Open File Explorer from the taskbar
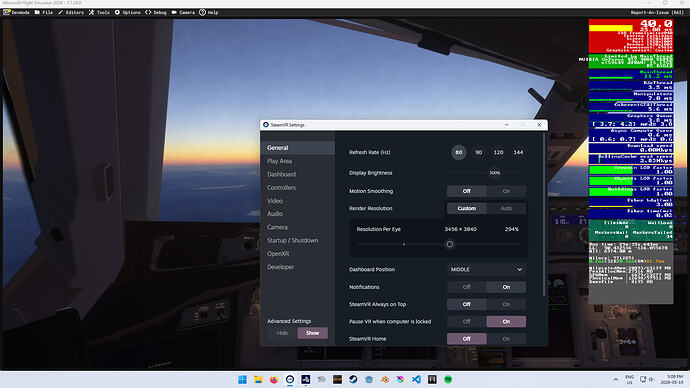 pyautogui.click(x=258, y=380)
